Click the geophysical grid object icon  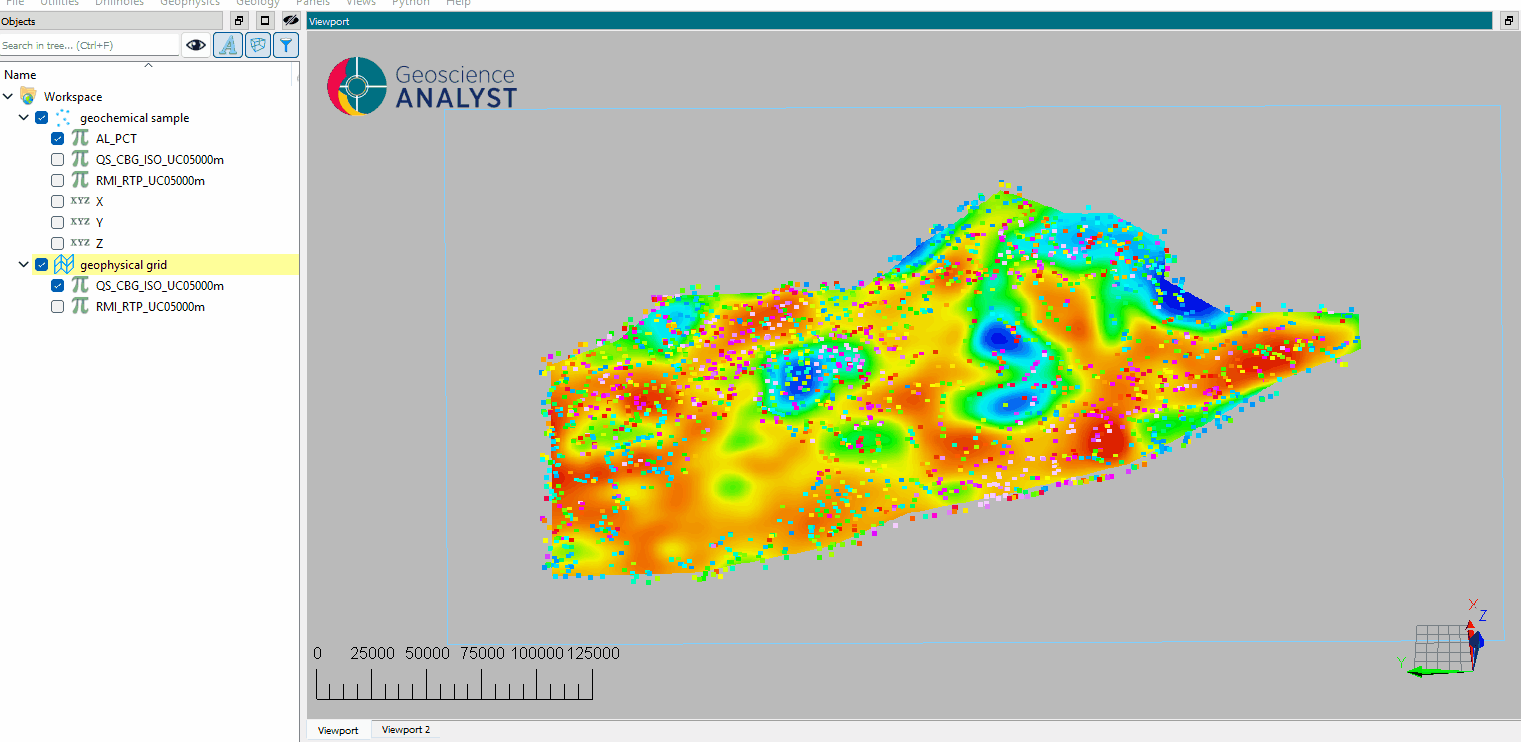(65, 265)
